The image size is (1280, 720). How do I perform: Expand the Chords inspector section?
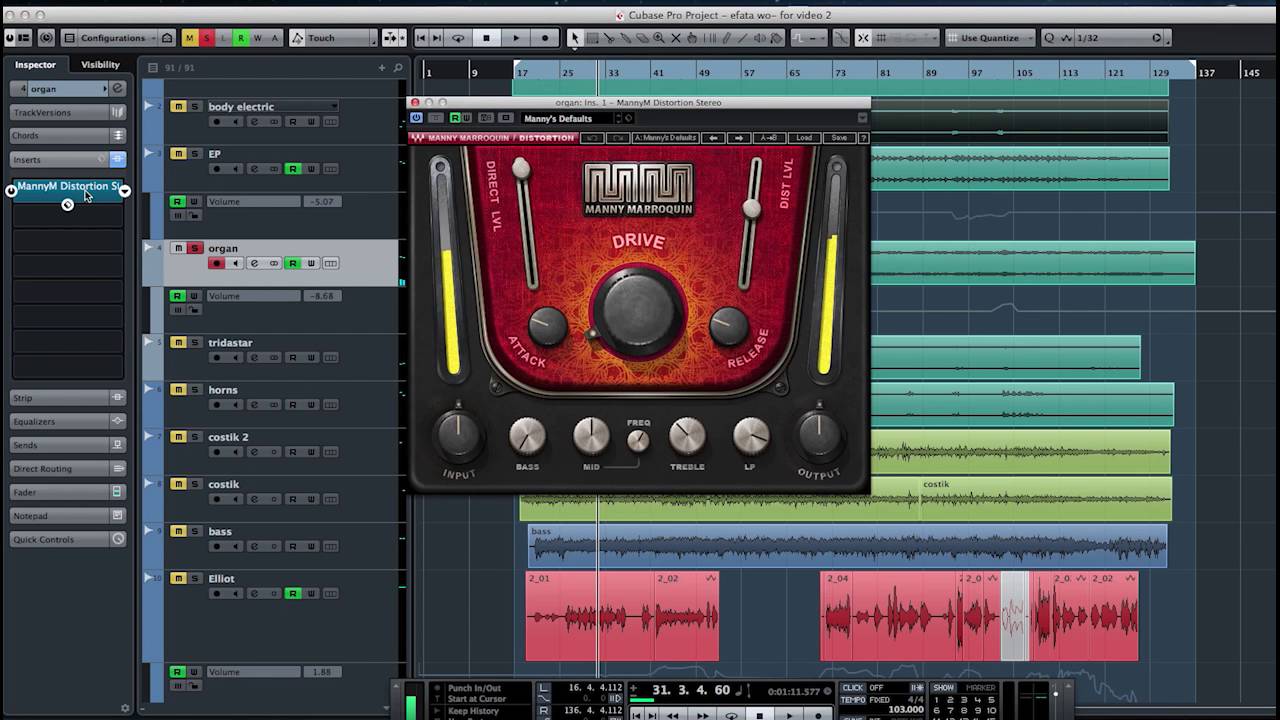[67, 136]
